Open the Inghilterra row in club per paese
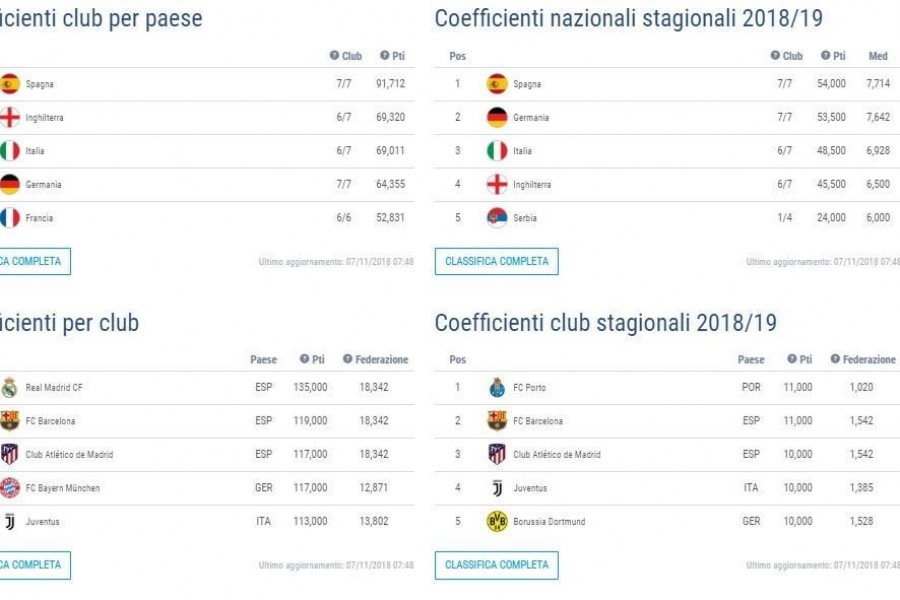 205,117
